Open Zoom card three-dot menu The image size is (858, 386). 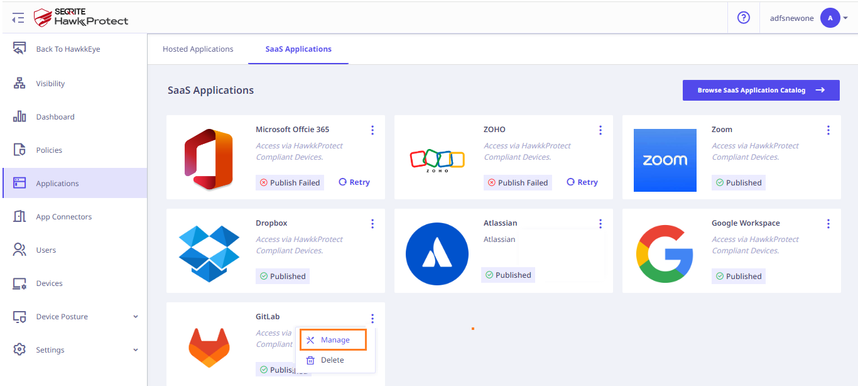(x=828, y=130)
